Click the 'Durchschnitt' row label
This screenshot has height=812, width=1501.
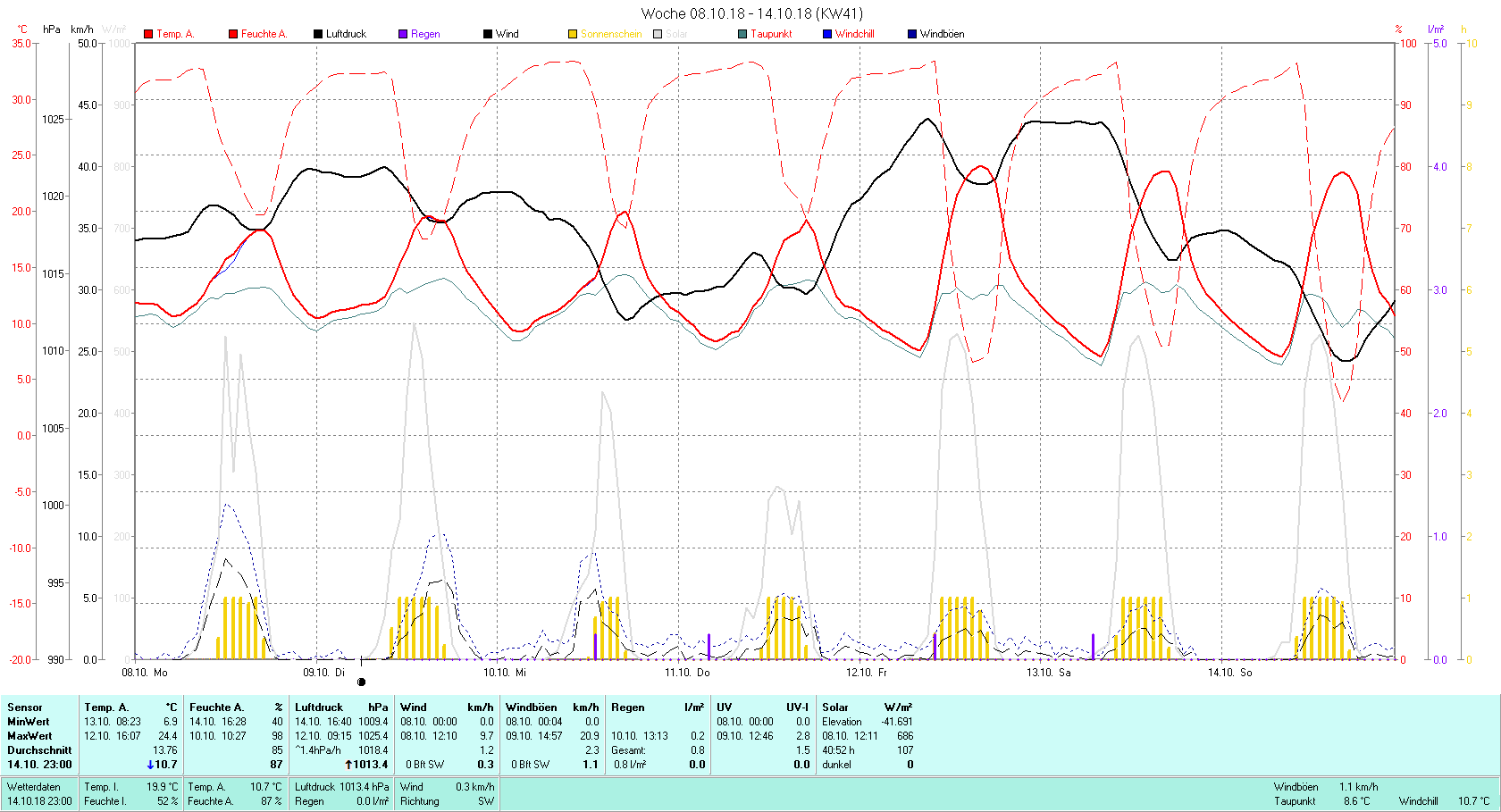[x=39, y=750]
